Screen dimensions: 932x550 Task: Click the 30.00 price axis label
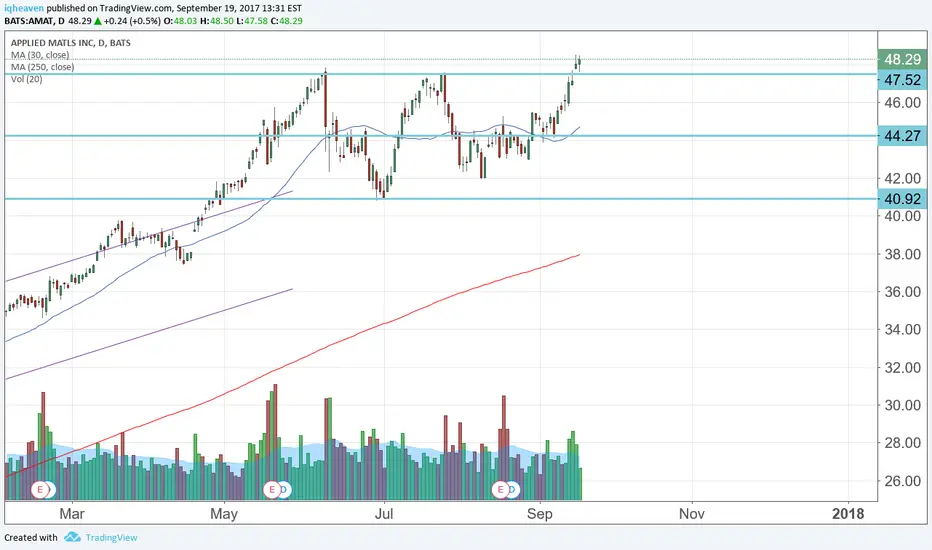[x=902, y=405]
